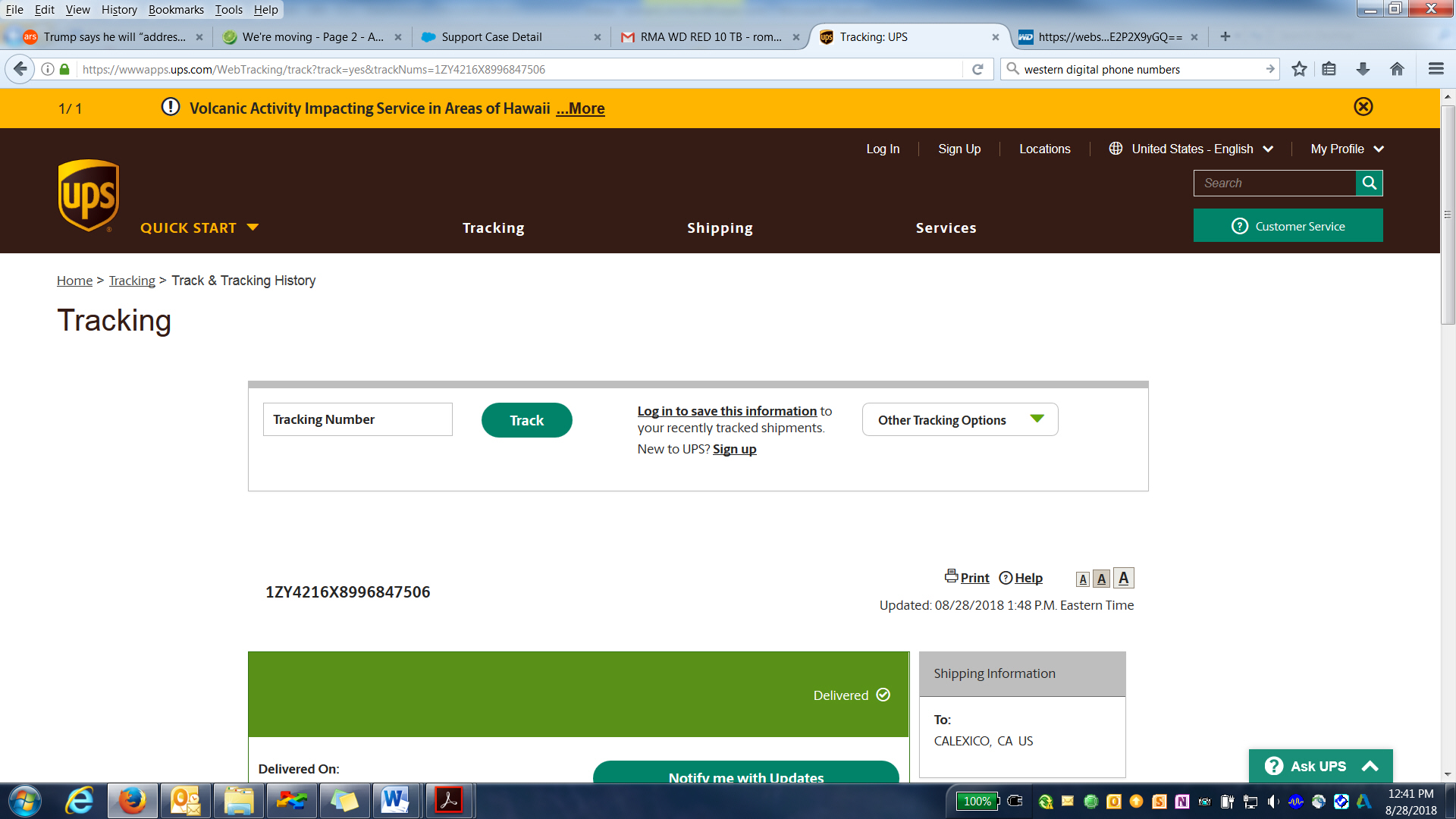Open the Tools menu

228,9
